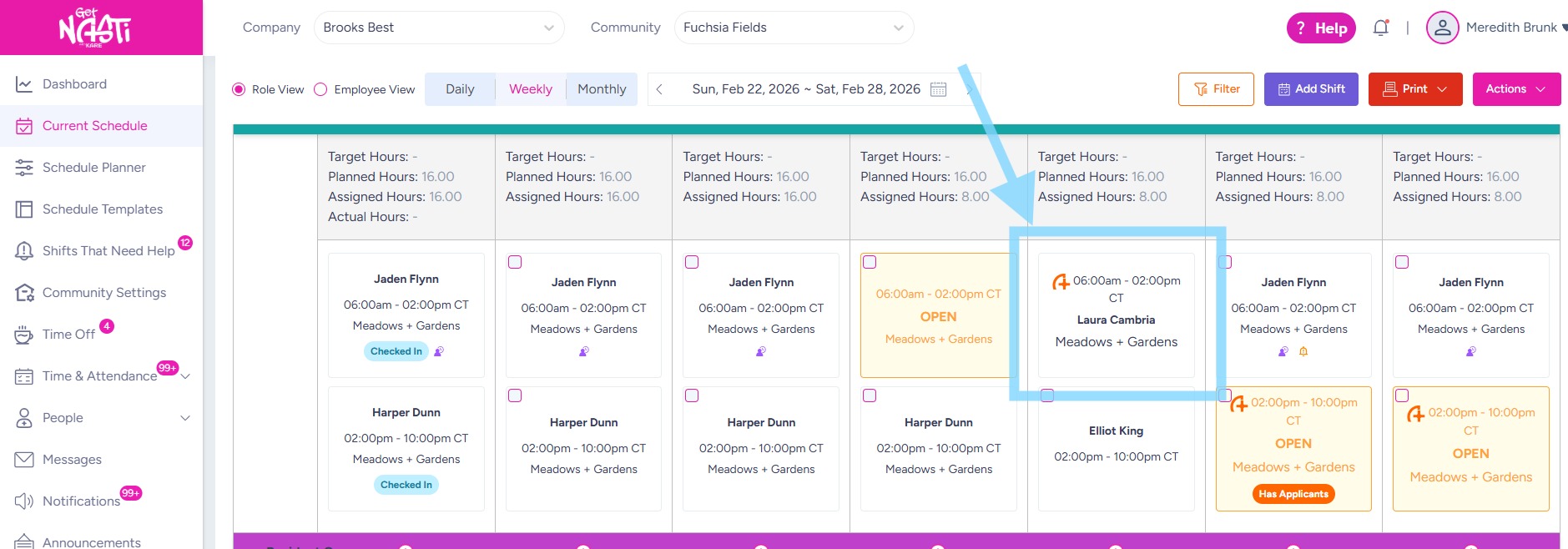Viewport: 1568px width, 549px height.
Task: Open the Community dropdown showing Fuchsia Fields
Action: 793,28
